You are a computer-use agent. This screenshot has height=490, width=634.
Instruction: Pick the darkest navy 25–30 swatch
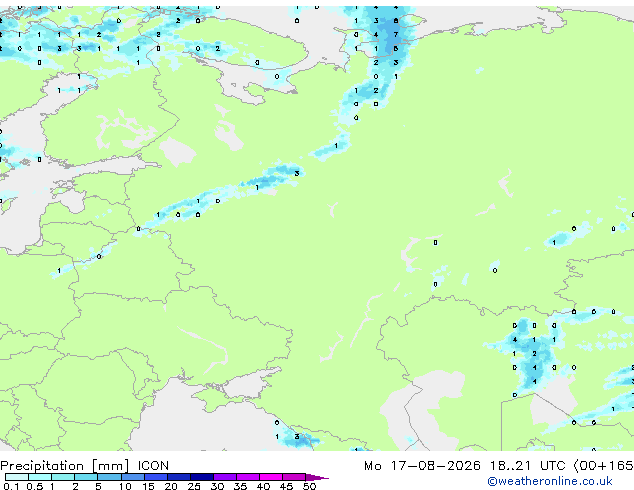[202, 477]
